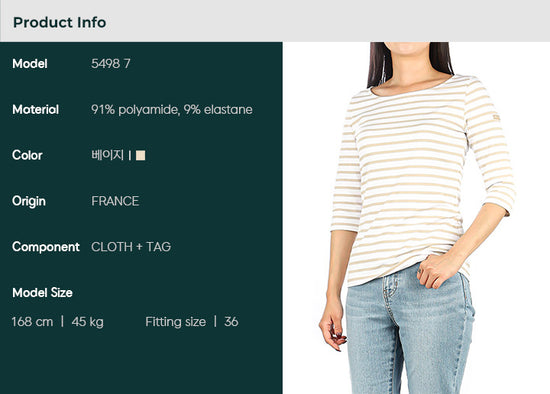This screenshot has width=550, height=394.
Task: Select the model number 5498 7
Action: [111, 64]
